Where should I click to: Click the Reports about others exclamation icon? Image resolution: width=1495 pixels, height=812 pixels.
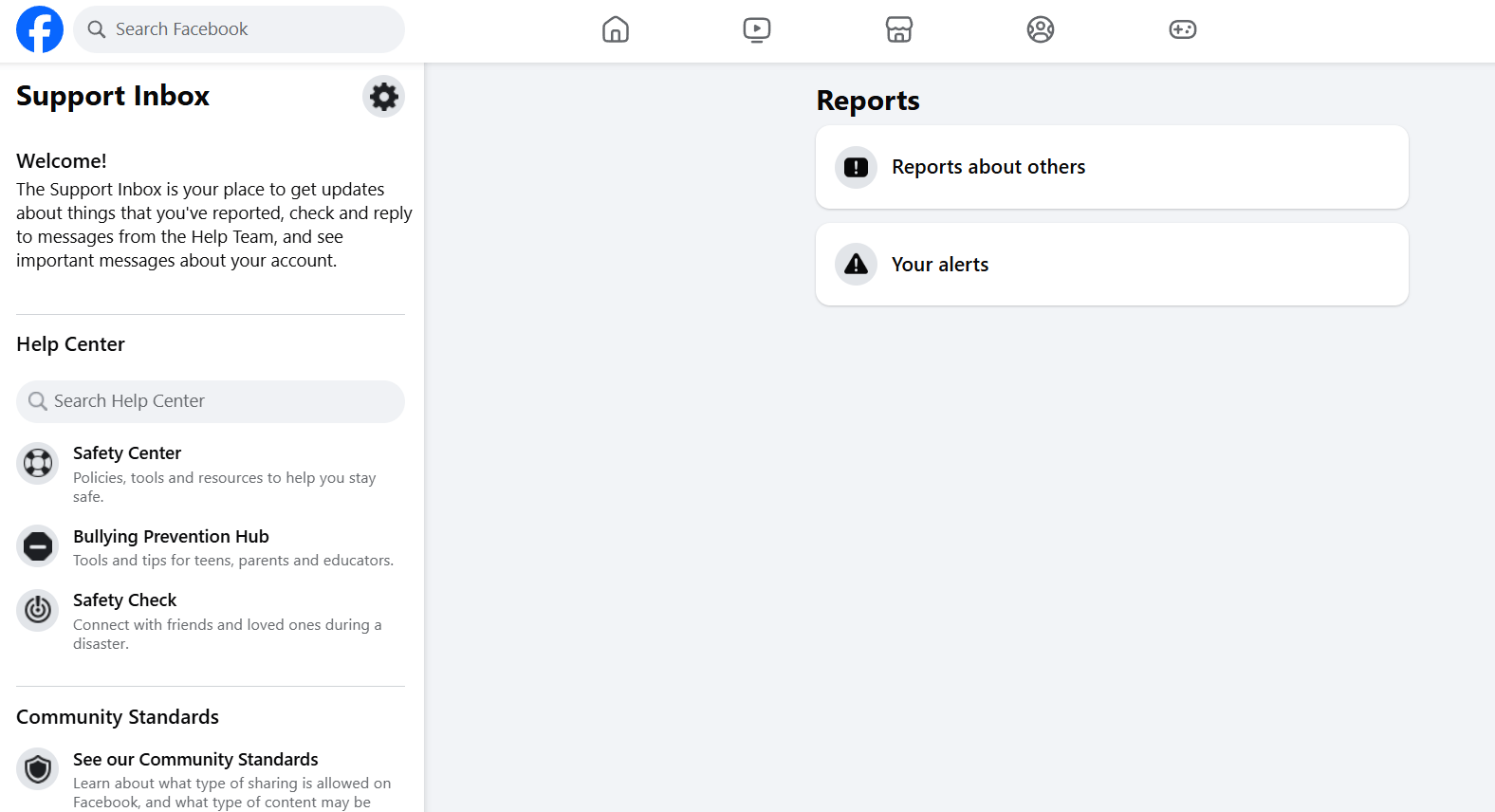pyautogui.click(x=856, y=167)
